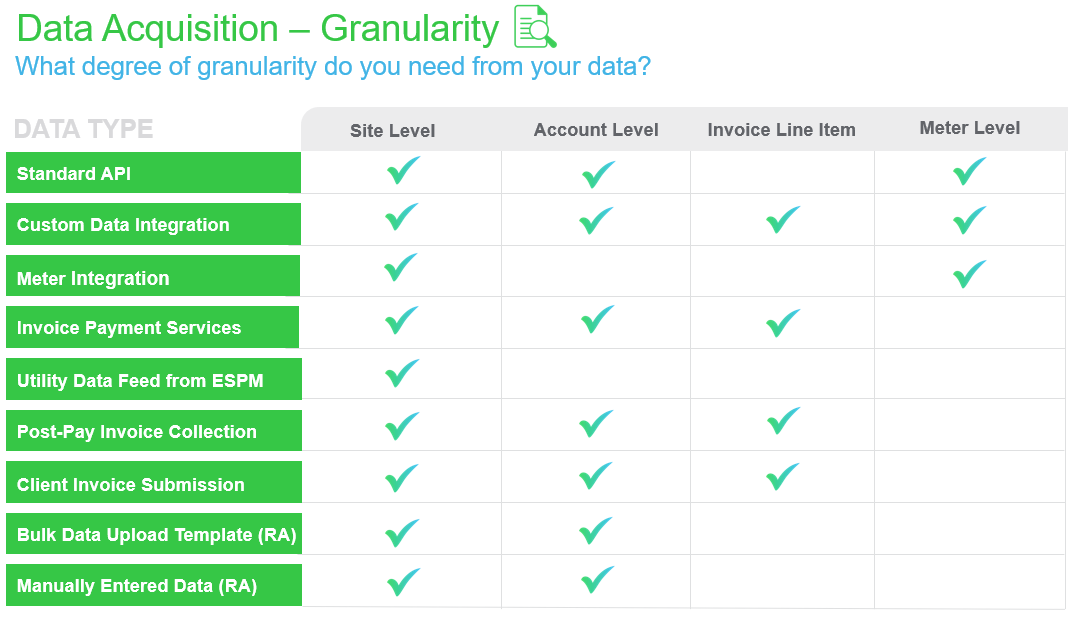Select the Invoice Line Item column header

(781, 130)
